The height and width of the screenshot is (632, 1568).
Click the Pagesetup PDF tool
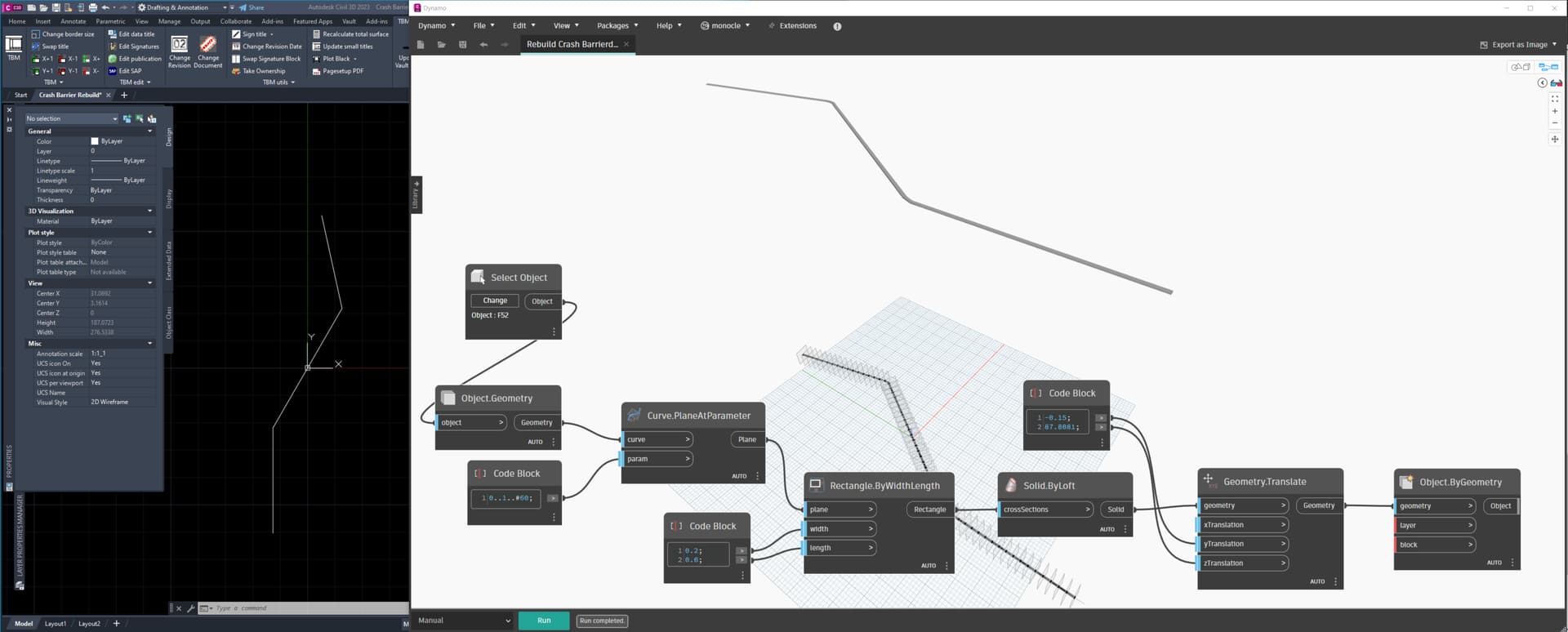338,71
